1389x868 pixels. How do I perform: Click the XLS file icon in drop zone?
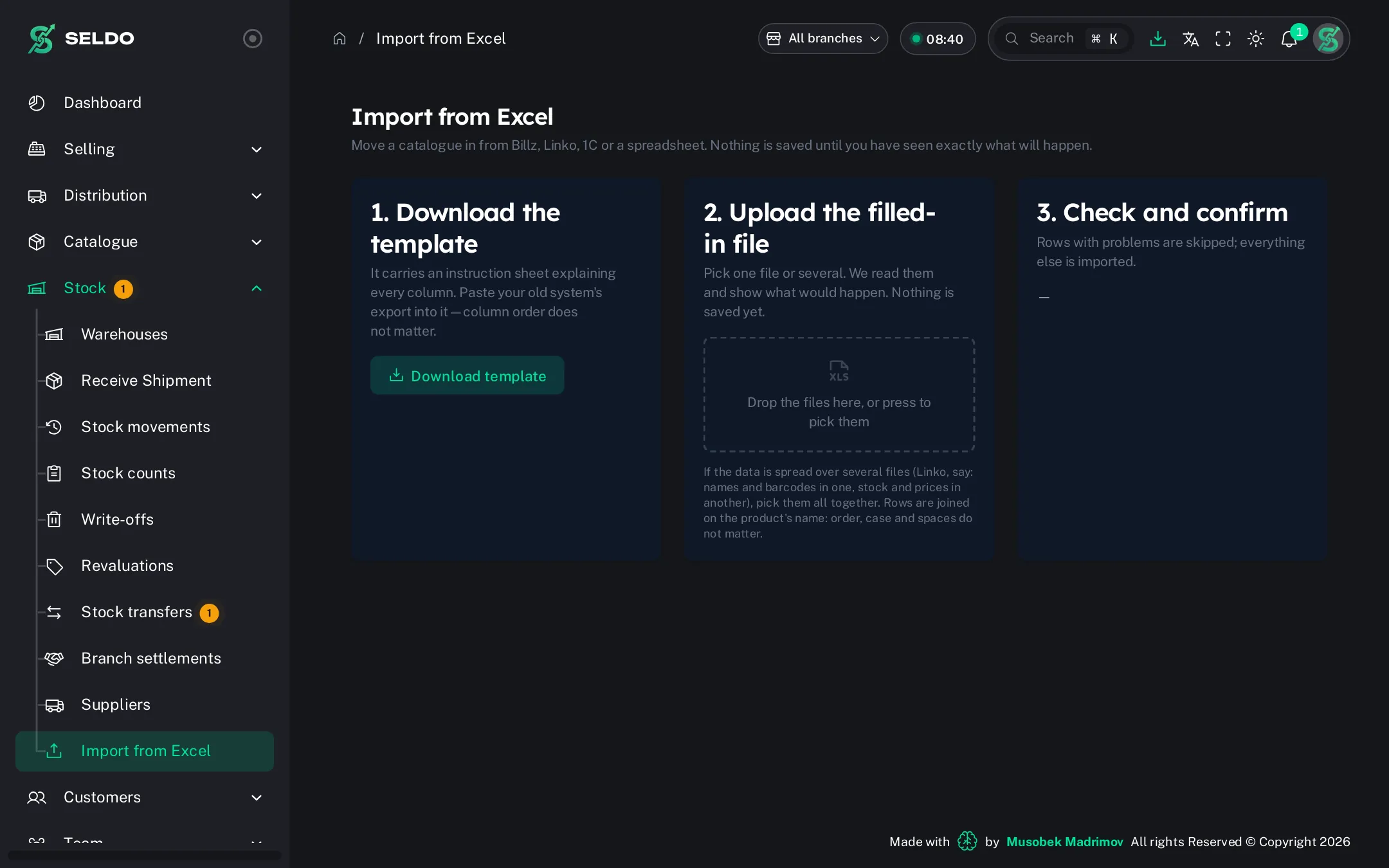pyautogui.click(x=839, y=371)
